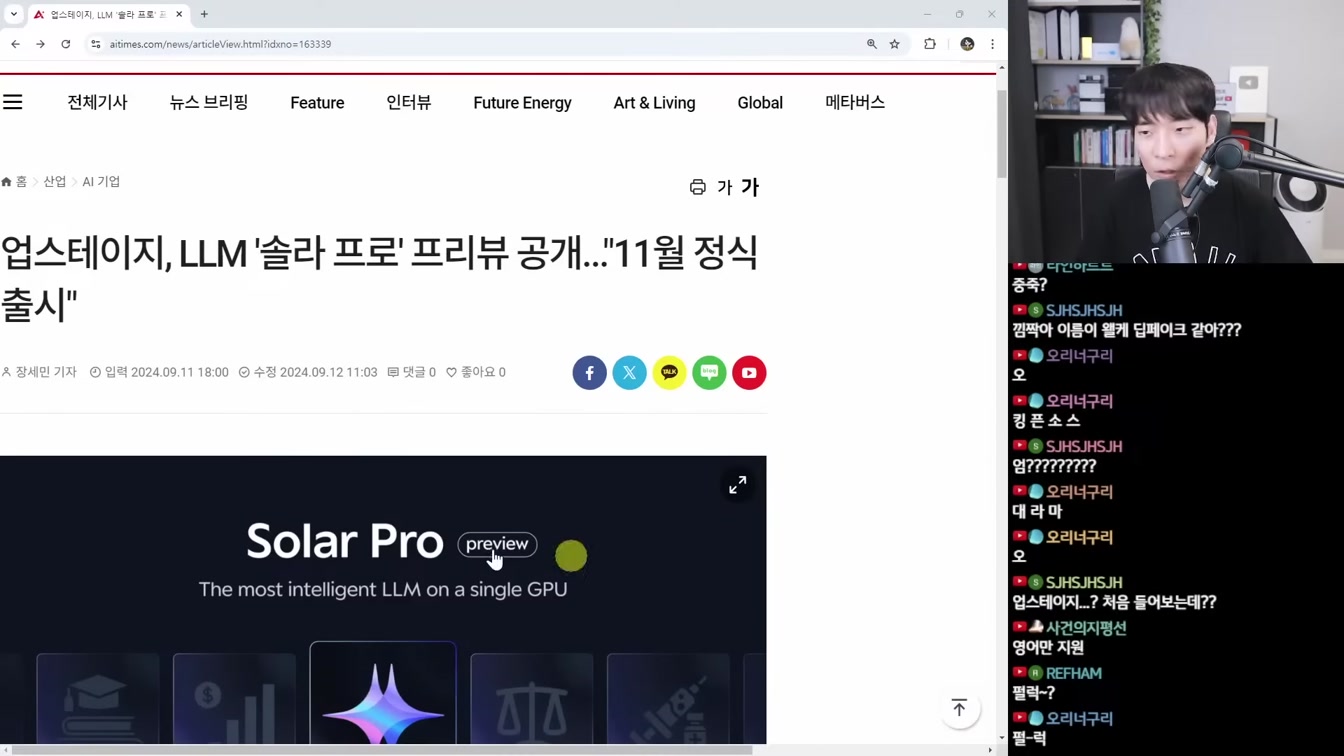
Task: Open the Global menu item
Action: (x=760, y=102)
